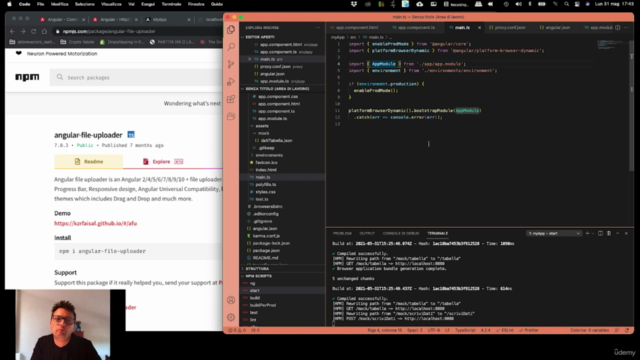The image size is (640, 360).
Task: Switch to the angular.json editor tab
Action: [x=557, y=28]
